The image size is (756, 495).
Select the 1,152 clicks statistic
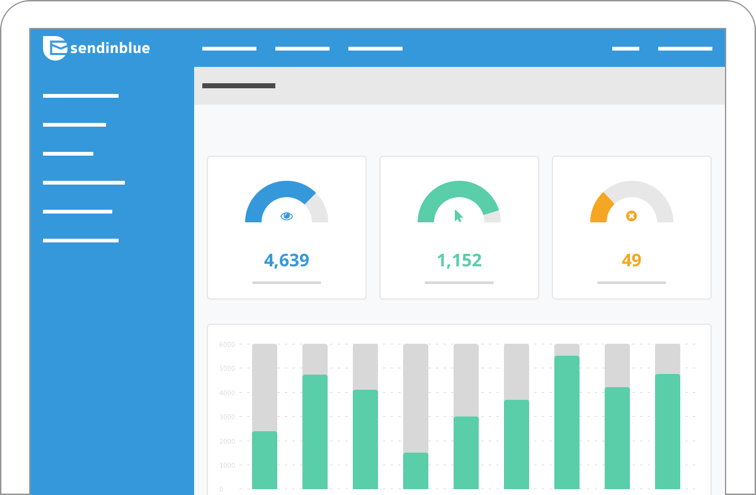(459, 260)
